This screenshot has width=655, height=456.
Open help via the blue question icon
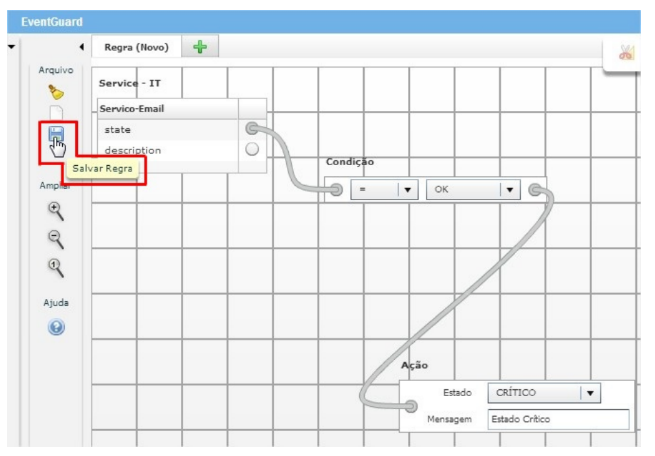(56, 327)
